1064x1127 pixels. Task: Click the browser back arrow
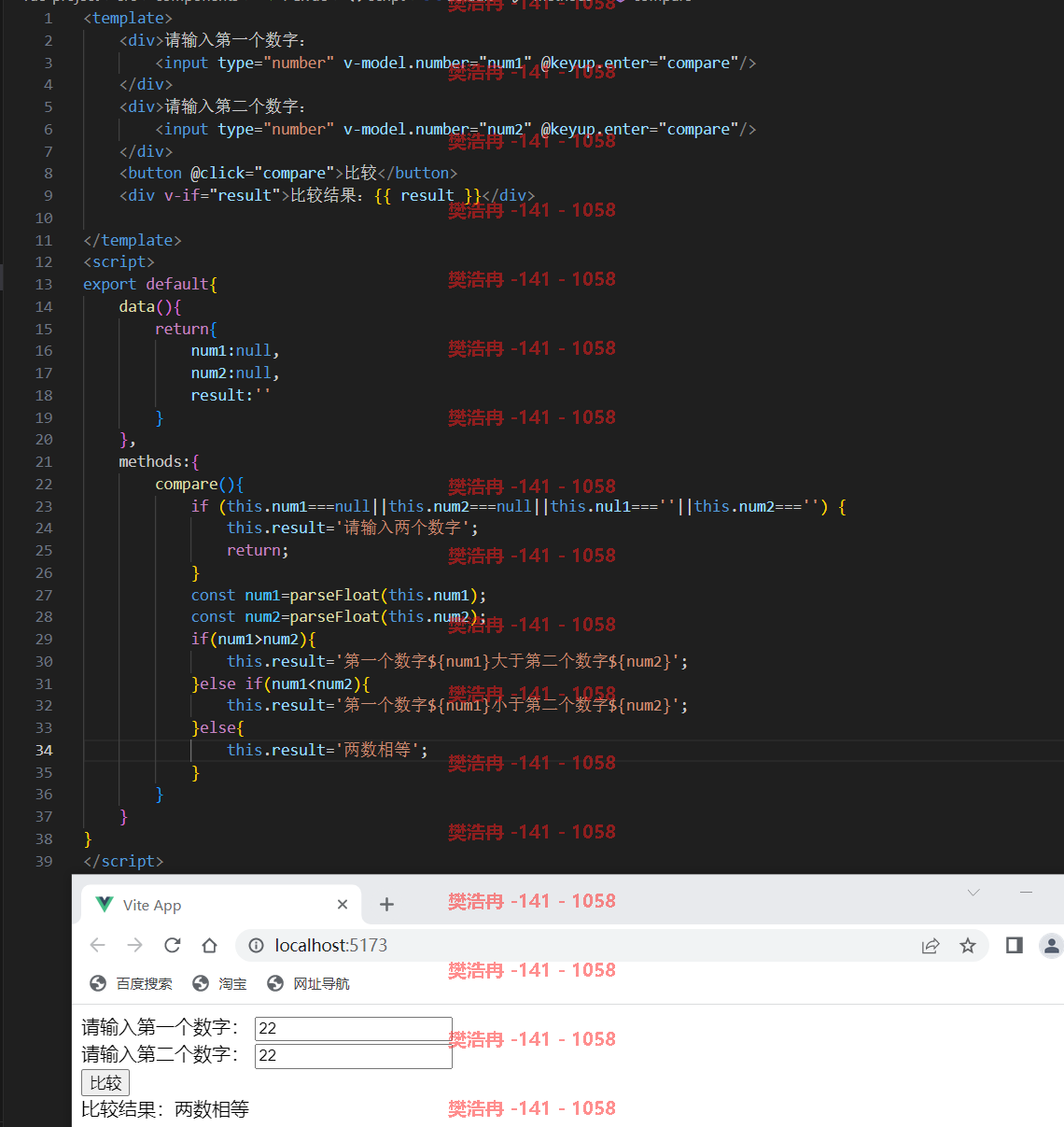click(x=97, y=946)
